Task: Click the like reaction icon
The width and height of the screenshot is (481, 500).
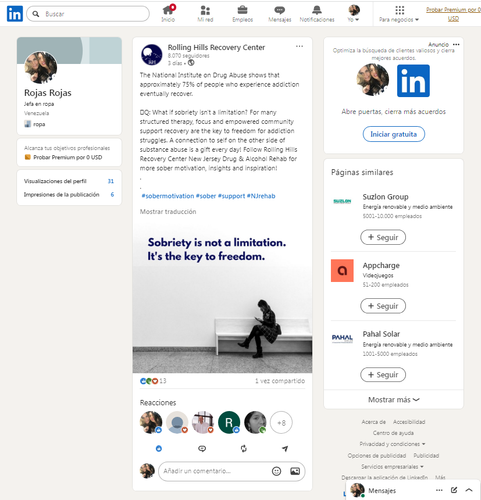Action: coord(159,449)
